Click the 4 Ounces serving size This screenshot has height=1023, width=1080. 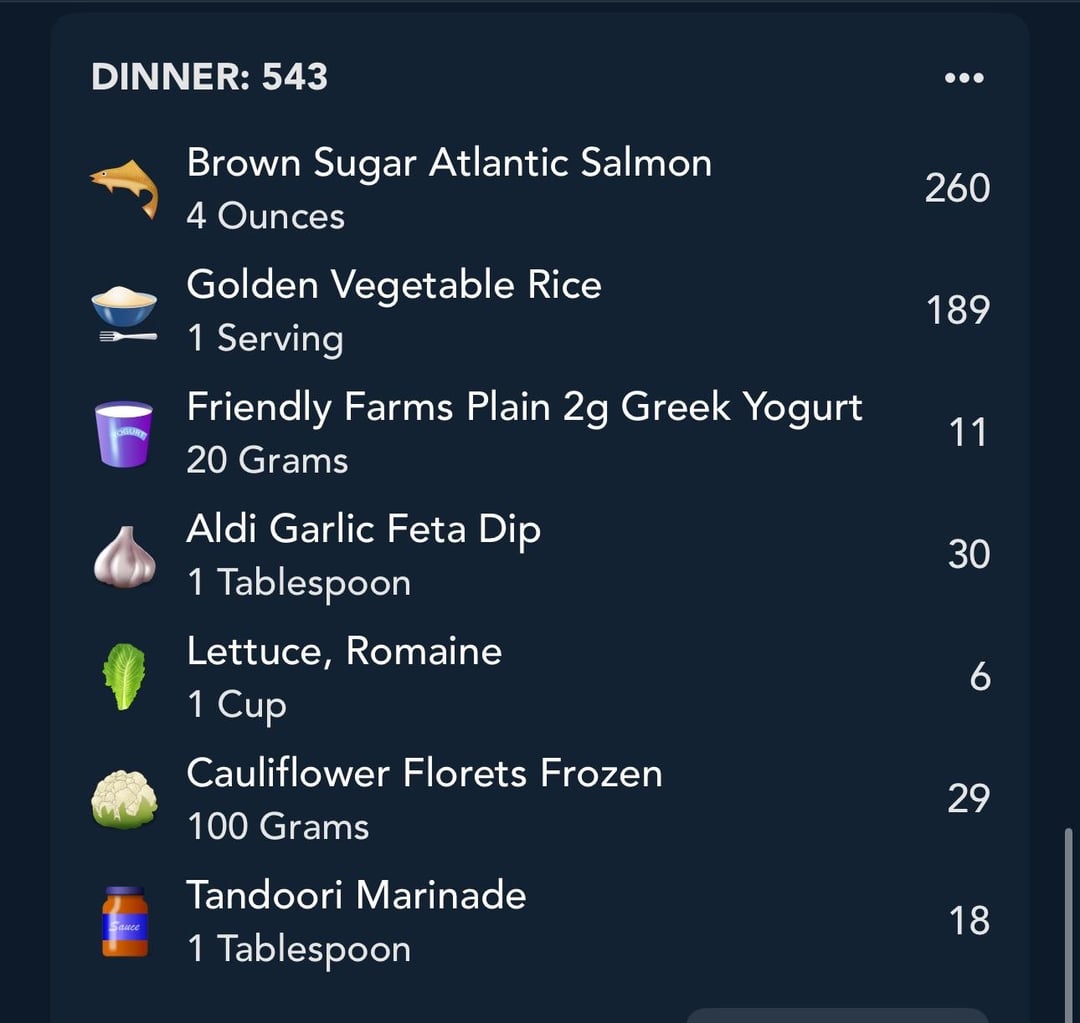(265, 216)
